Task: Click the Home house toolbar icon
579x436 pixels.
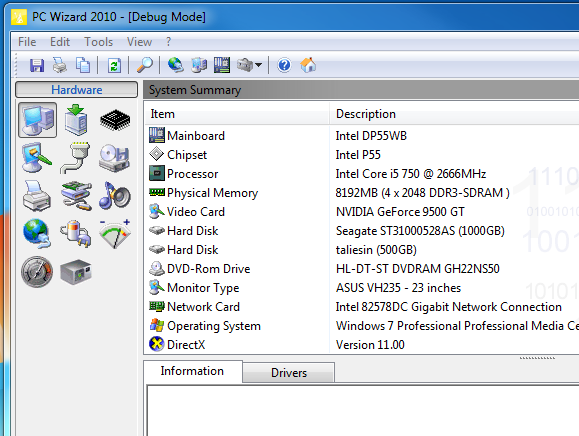Action: tap(308, 65)
